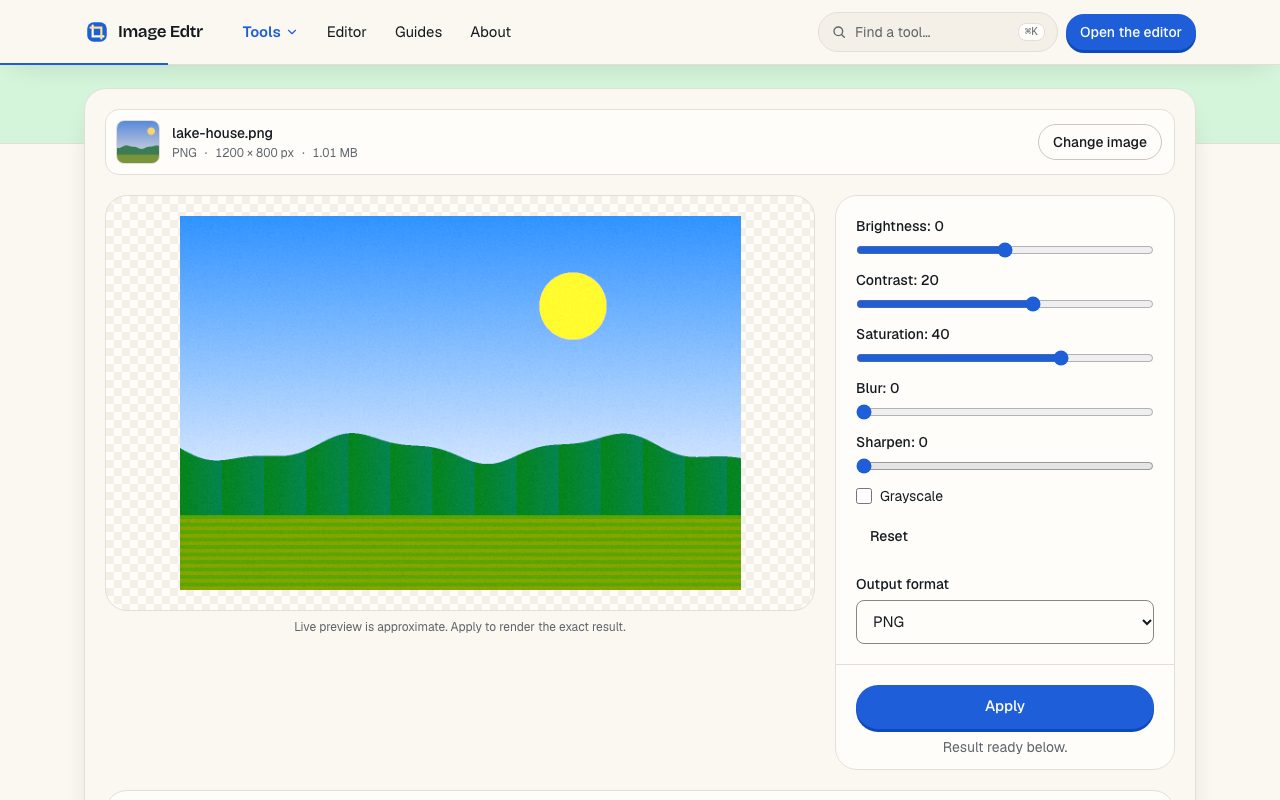The image size is (1280, 800).
Task: Open the Output format PNG dropdown
Action: pyautogui.click(x=1005, y=622)
